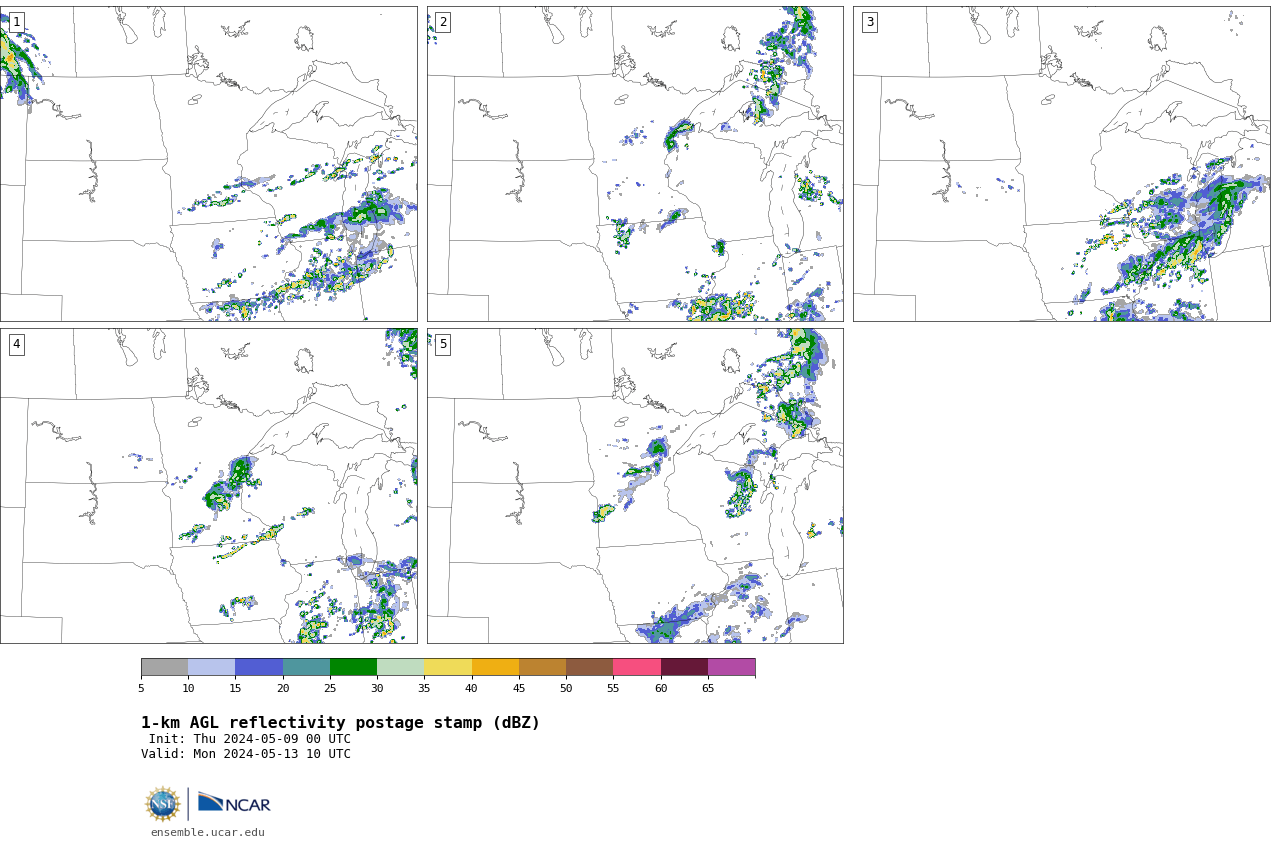This screenshot has width=1280, height=844.
Task: Open ensemble member 1 map panel
Action: pyautogui.click(x=208, y=164)
